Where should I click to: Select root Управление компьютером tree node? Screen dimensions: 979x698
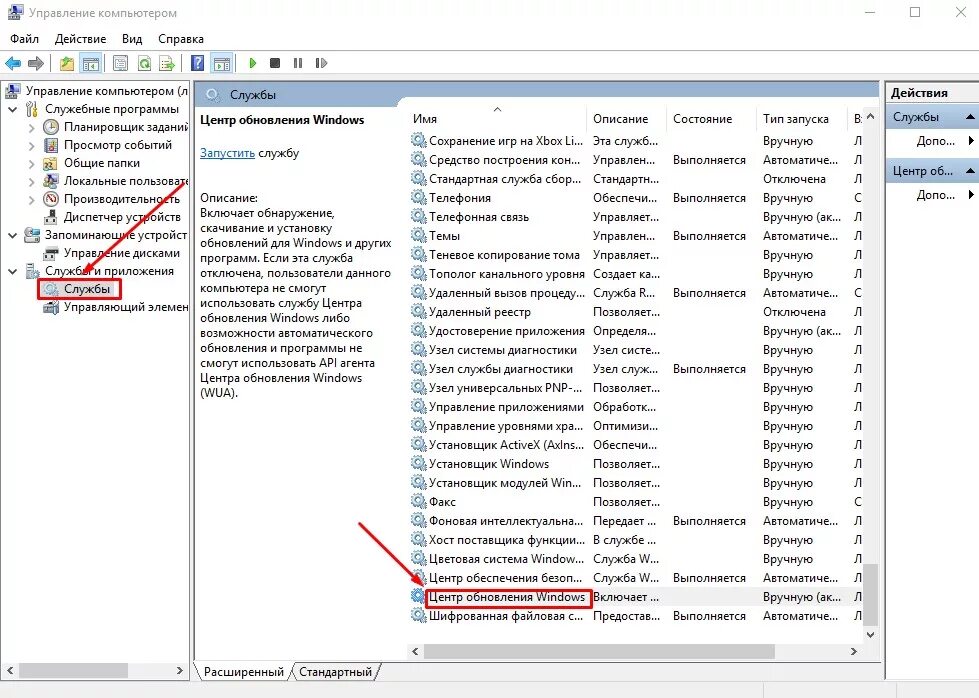click(x=106, y=91)
